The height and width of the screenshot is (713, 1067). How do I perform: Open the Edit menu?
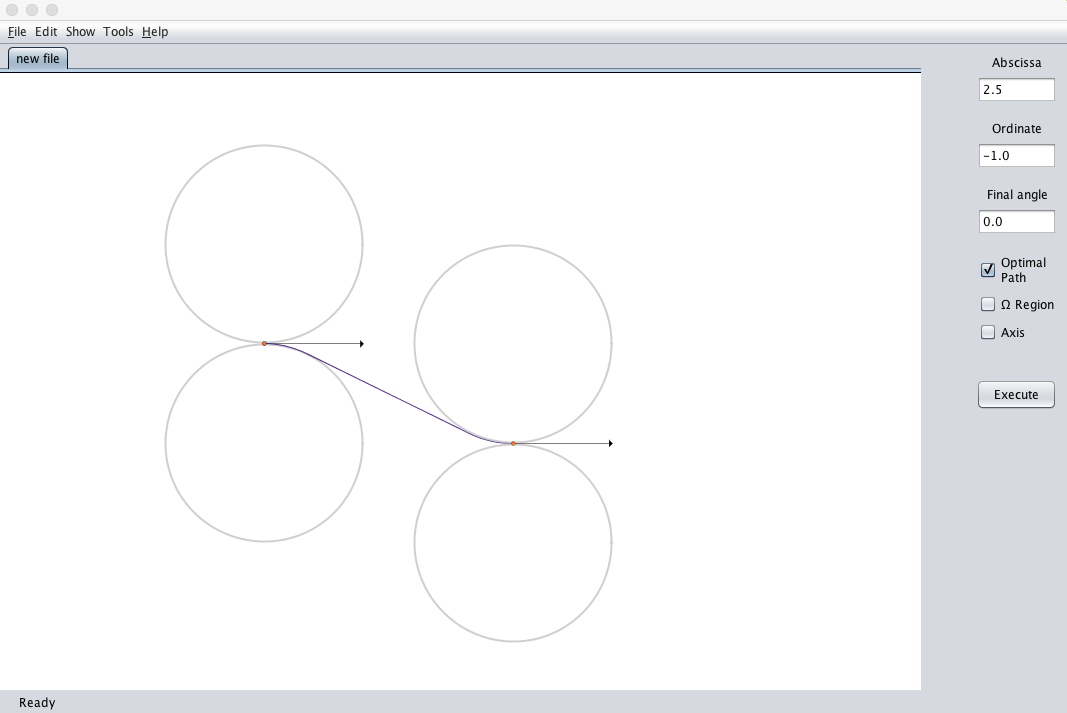[46, 32]
